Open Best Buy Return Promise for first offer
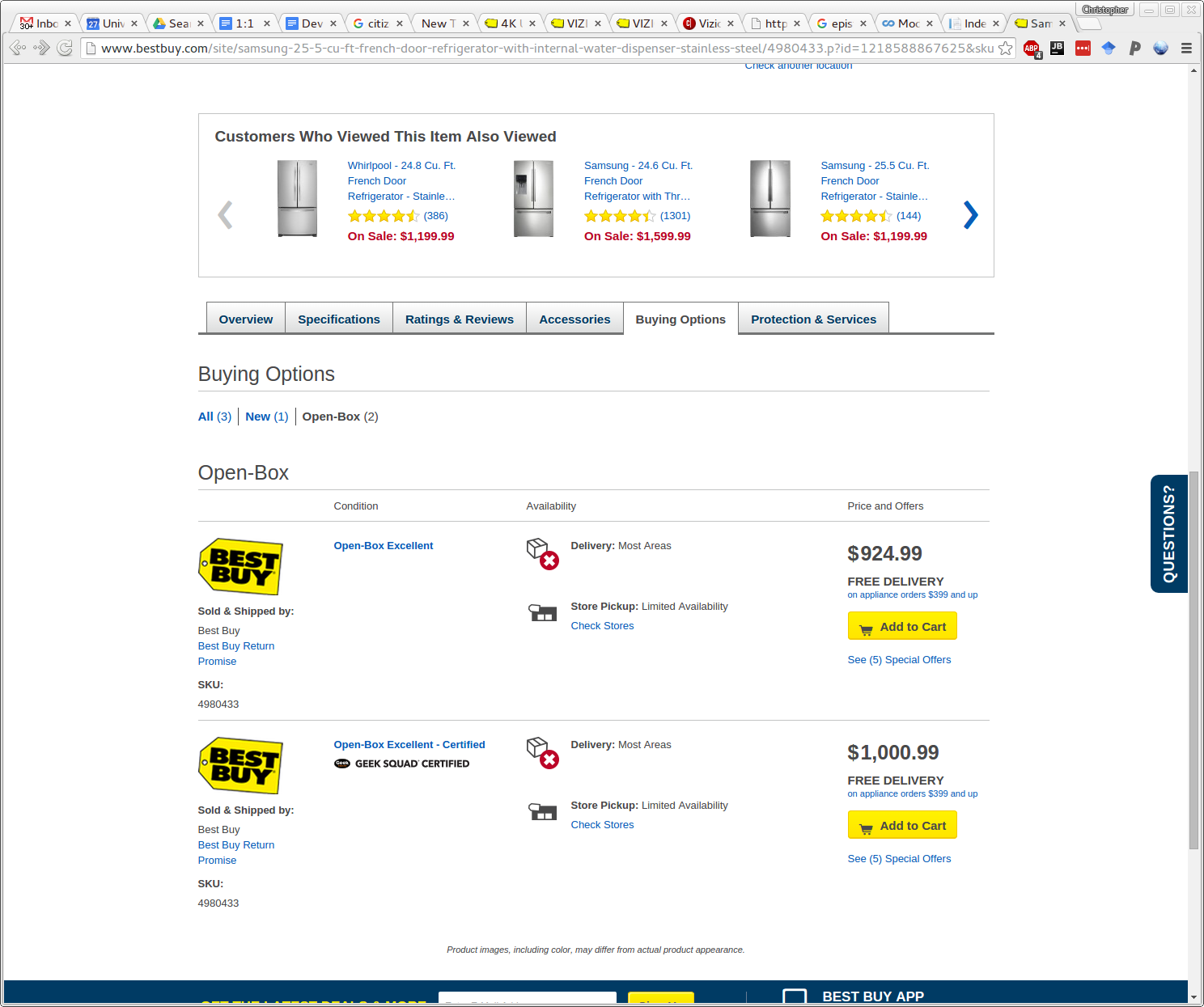The image size is (1204, 1007). (236, 654)
